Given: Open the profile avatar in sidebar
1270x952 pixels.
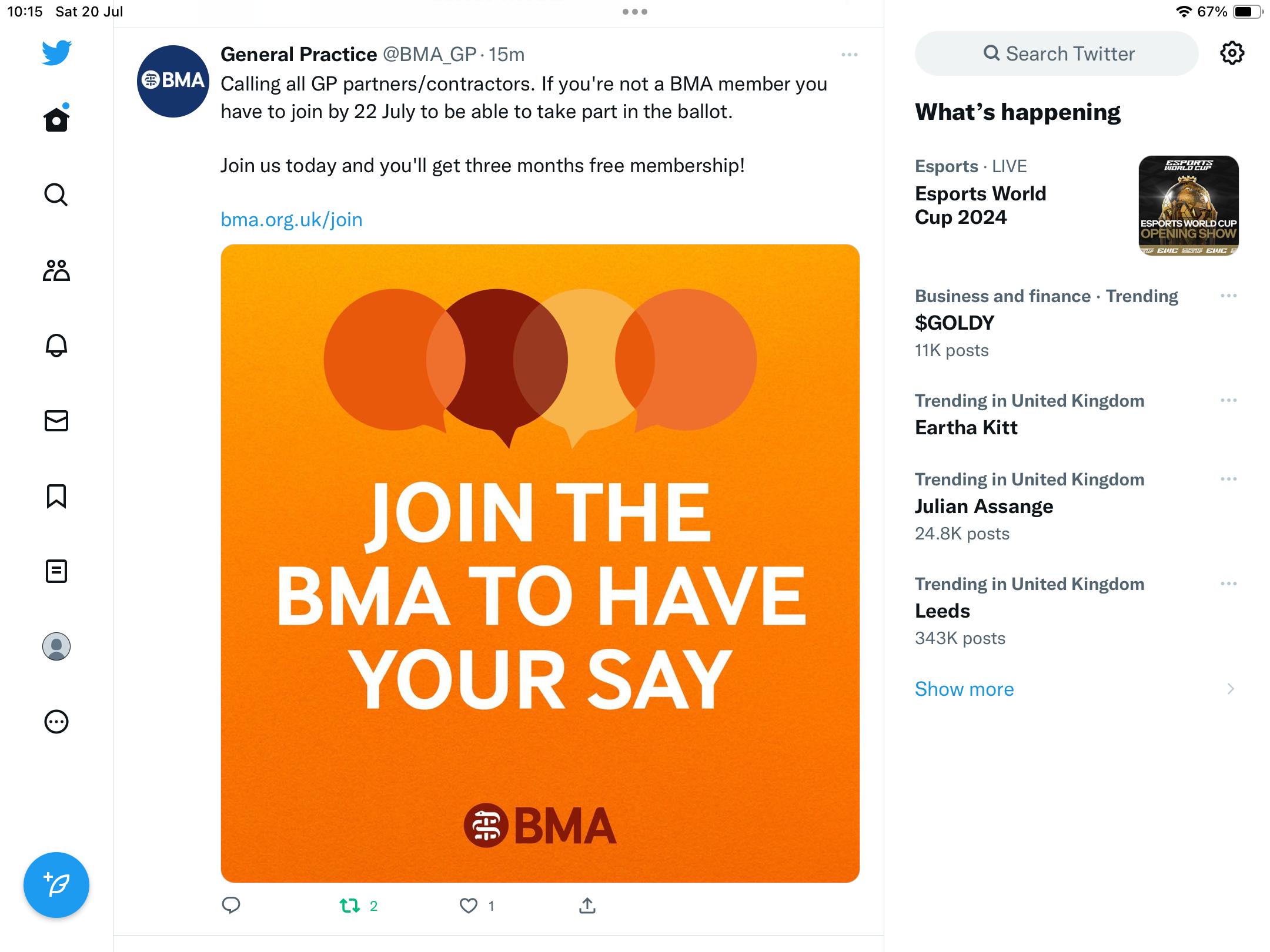Looking at the screenshot, I should click(56, 646).
